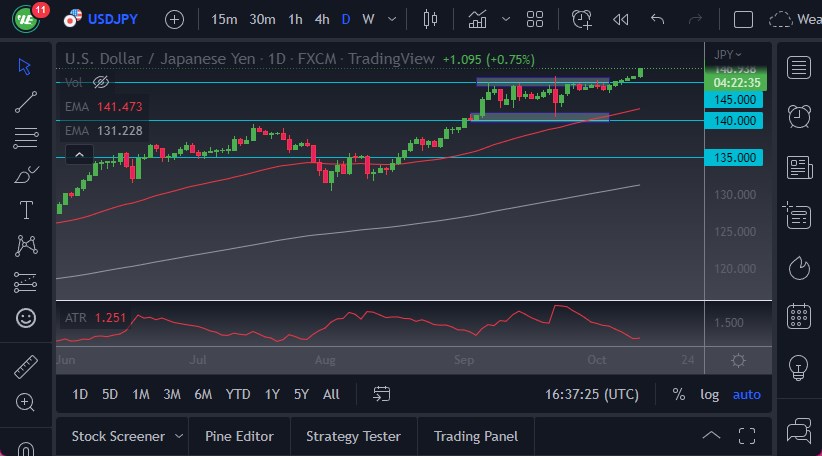Set date range to 5Y
Screen dimensions: 822x456
click(301, 394)
